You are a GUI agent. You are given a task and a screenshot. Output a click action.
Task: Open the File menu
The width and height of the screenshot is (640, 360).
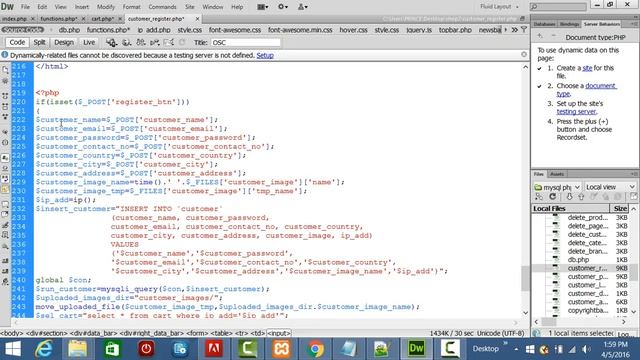tap(25, 7)
